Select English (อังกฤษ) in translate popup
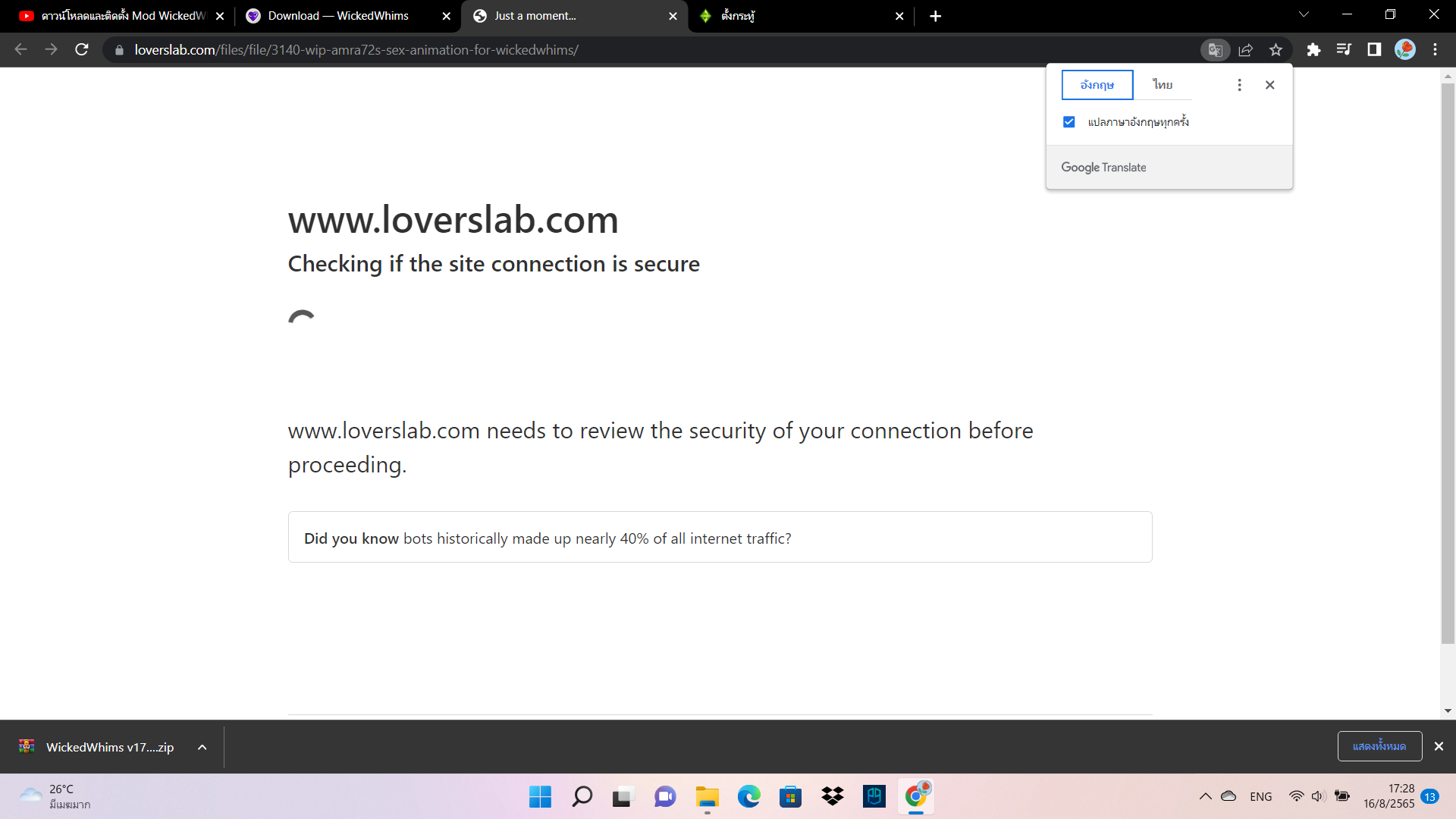This screenshot has height=819, width=1456. click(x=1097, y=85)
